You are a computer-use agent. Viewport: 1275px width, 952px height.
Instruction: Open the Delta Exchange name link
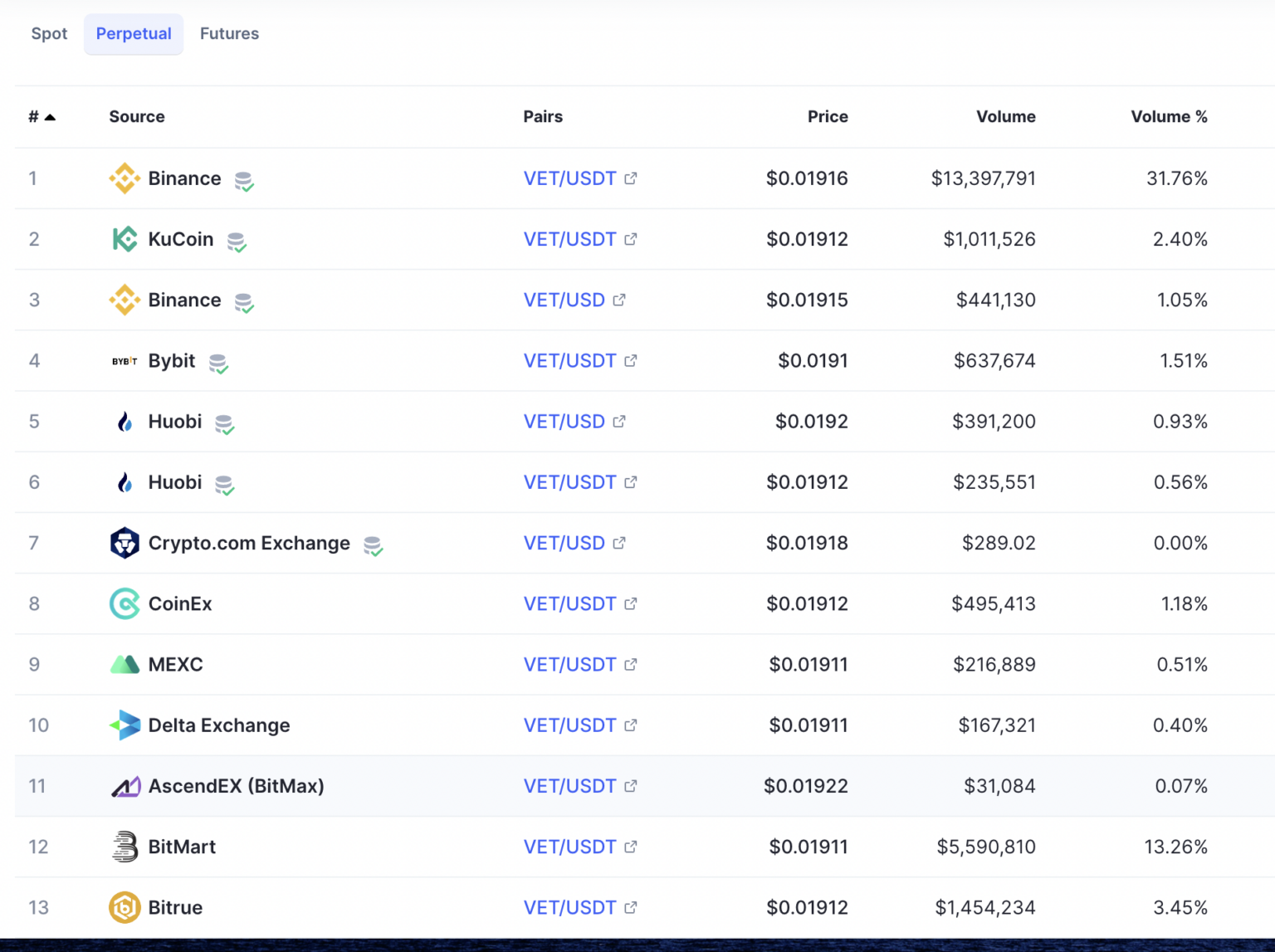pos(219,725)
